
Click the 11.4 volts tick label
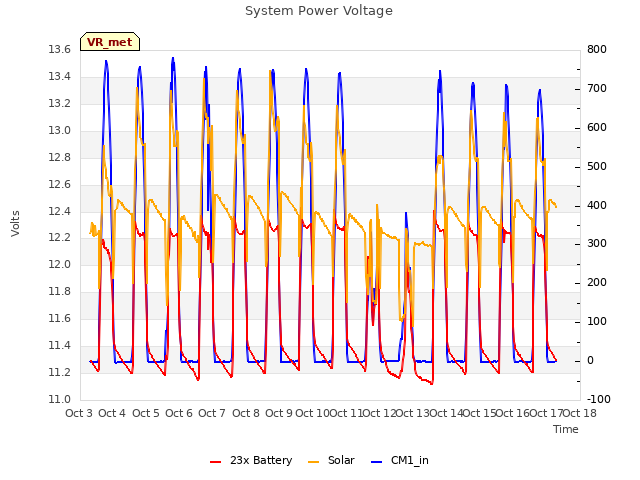60,345
